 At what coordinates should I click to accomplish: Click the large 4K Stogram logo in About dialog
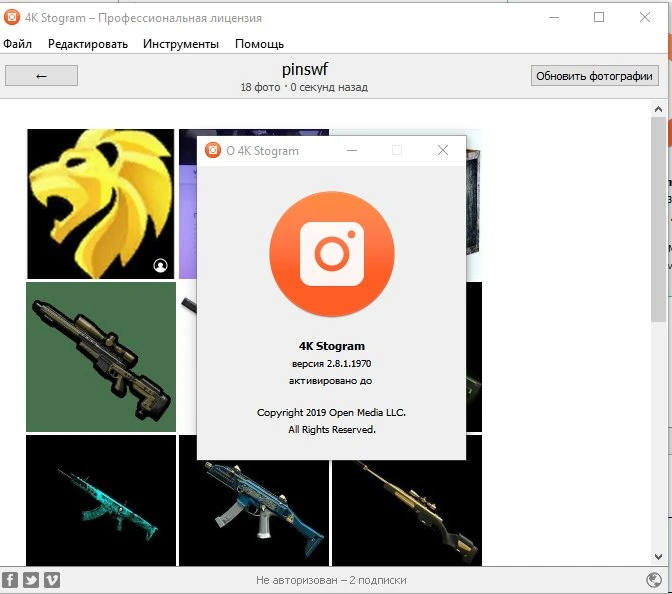point(332,254)
